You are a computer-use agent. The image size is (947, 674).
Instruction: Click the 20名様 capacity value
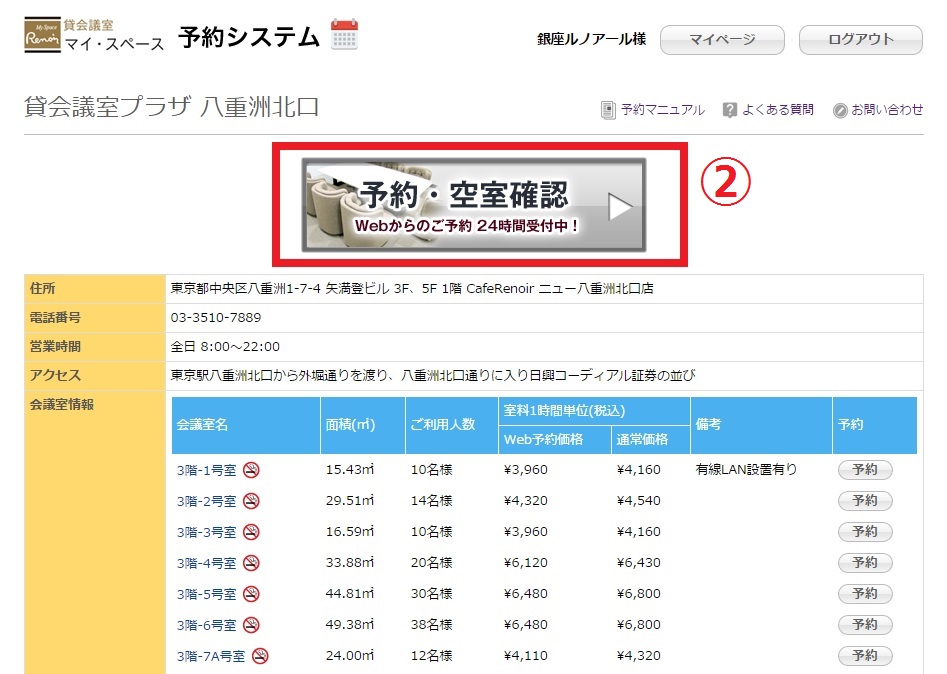(431, 562)
